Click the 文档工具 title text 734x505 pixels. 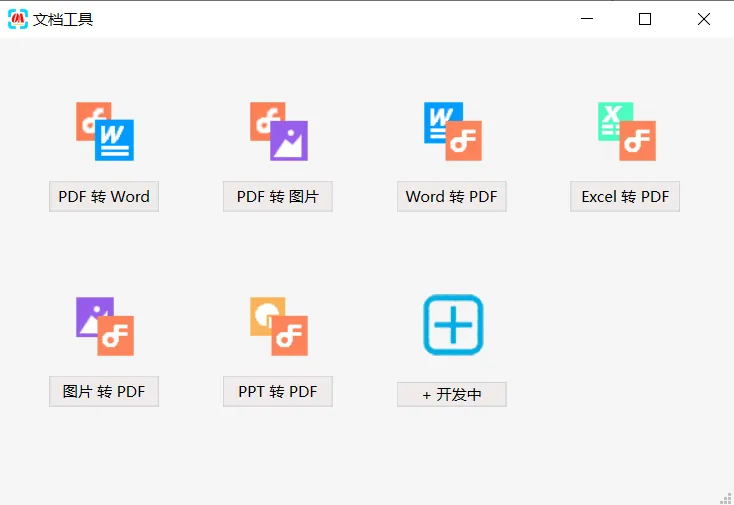tap(63, 20)
